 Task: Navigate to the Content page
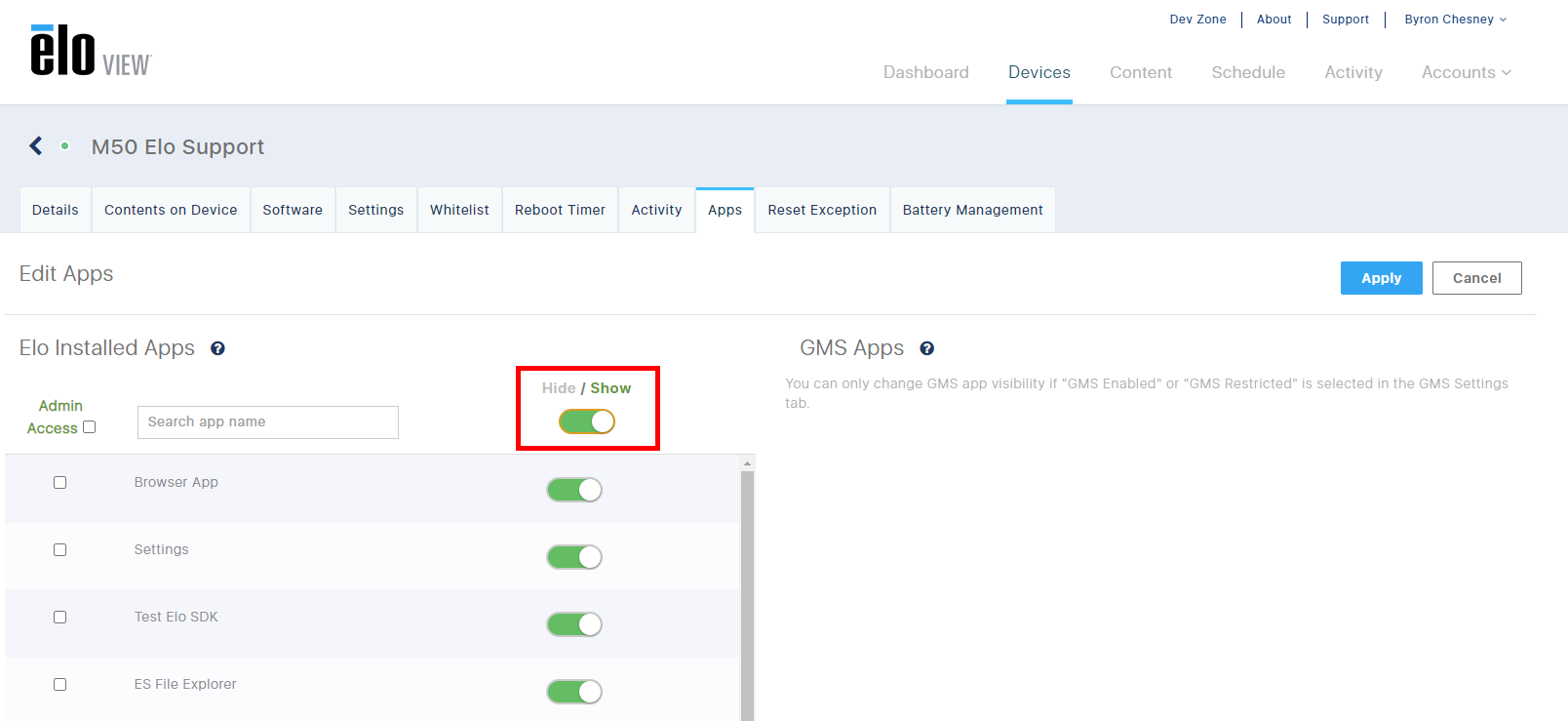1141,72
